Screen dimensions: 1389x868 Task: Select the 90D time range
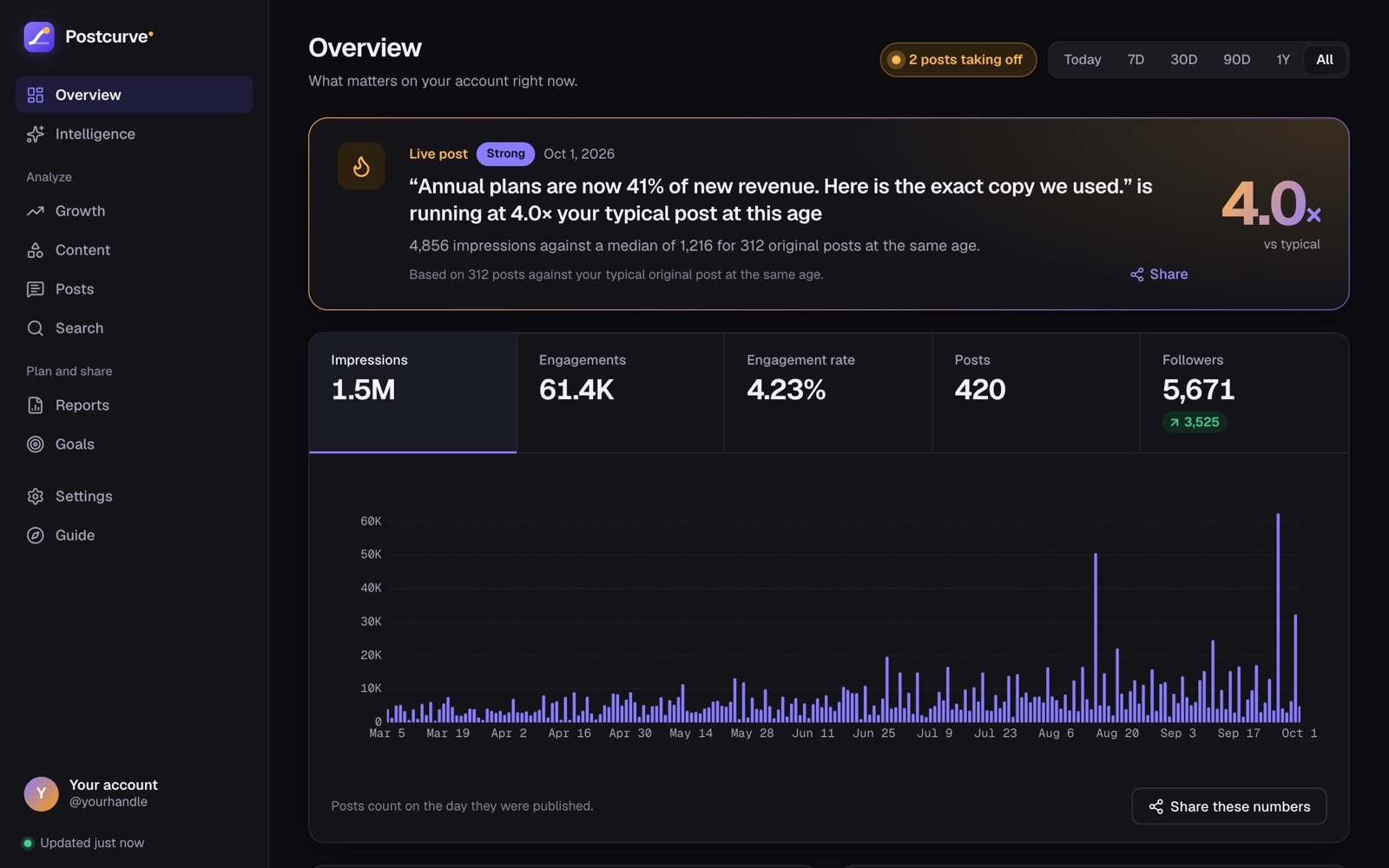tap(1236, 60)
